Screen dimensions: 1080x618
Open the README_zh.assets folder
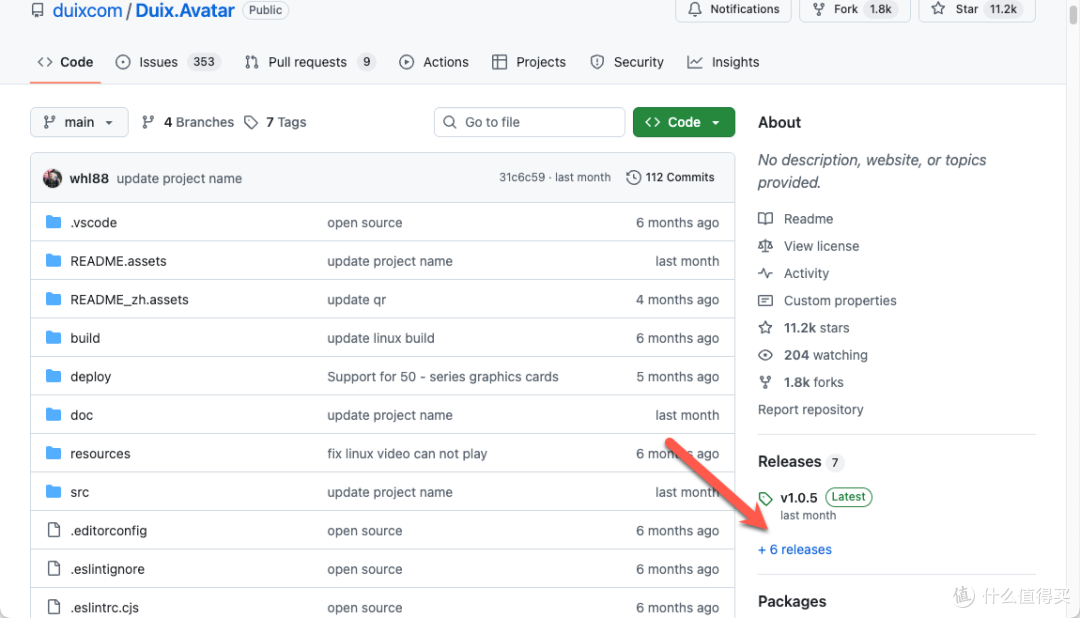pyautogui.click(x=129, y=300)
